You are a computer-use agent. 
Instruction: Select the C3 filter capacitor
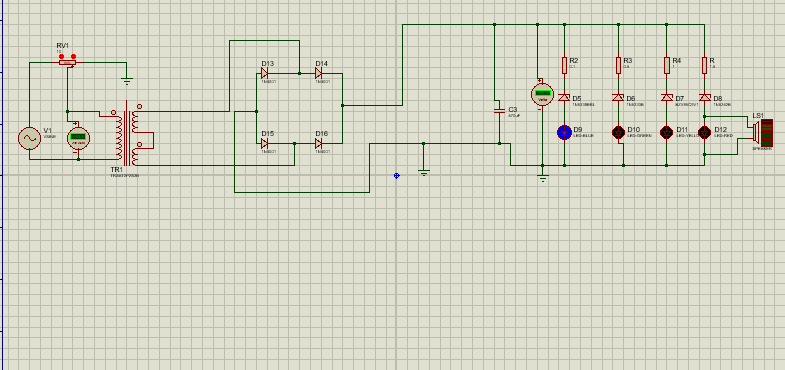point(499,111)
